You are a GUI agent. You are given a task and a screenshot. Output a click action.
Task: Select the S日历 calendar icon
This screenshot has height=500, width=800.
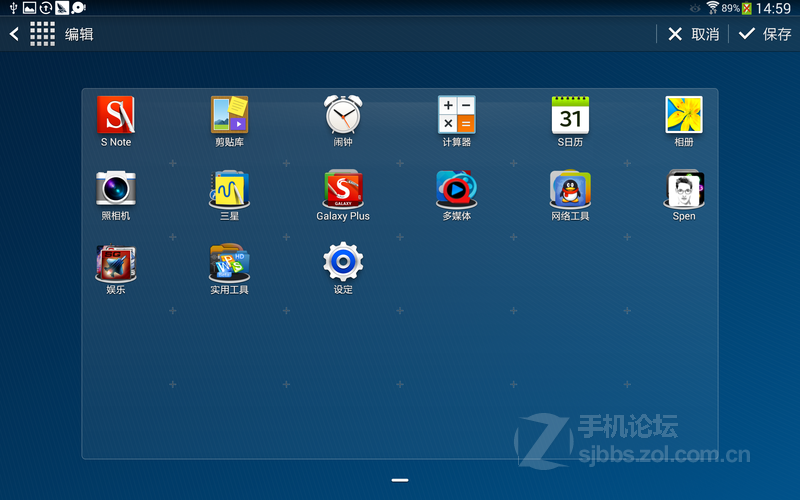tap(570, 115)
